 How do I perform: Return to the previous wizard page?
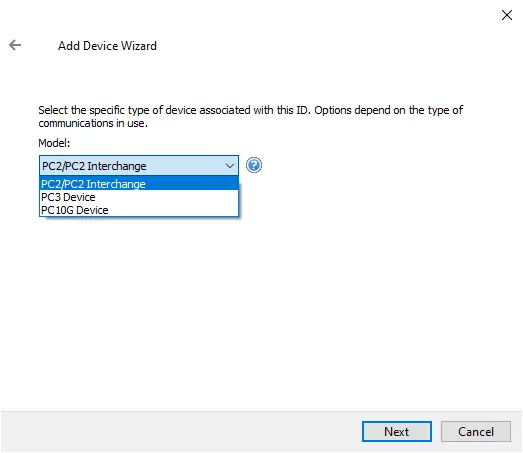(x=15, y=45)
